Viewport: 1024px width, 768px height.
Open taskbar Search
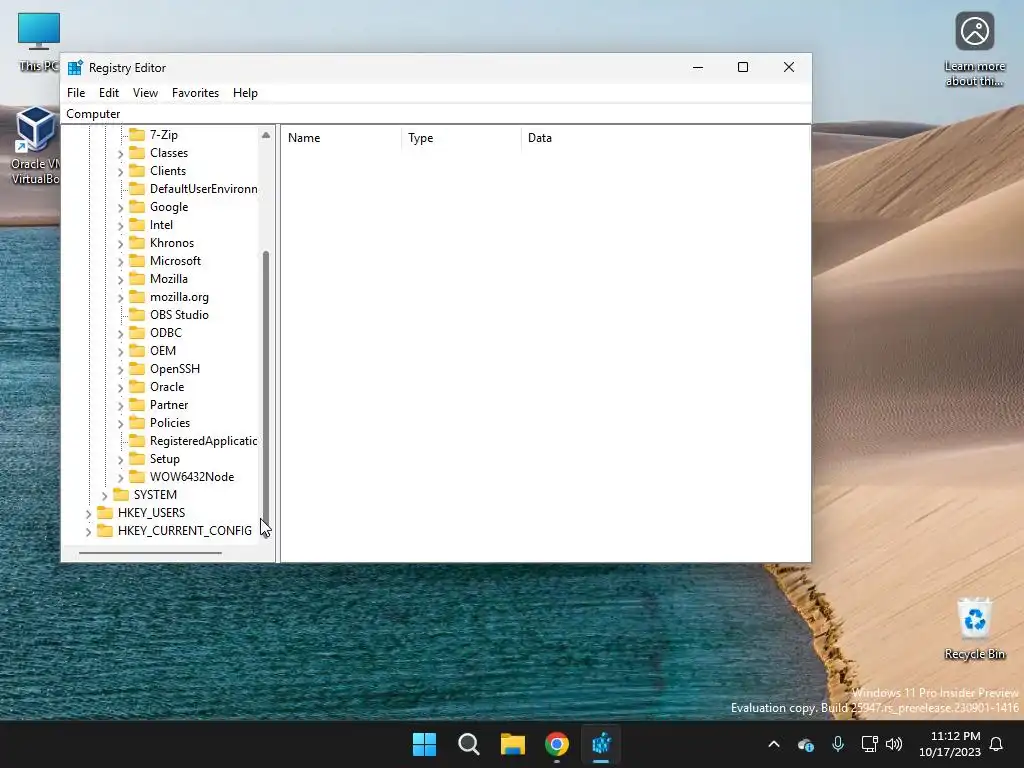[468, 744]
